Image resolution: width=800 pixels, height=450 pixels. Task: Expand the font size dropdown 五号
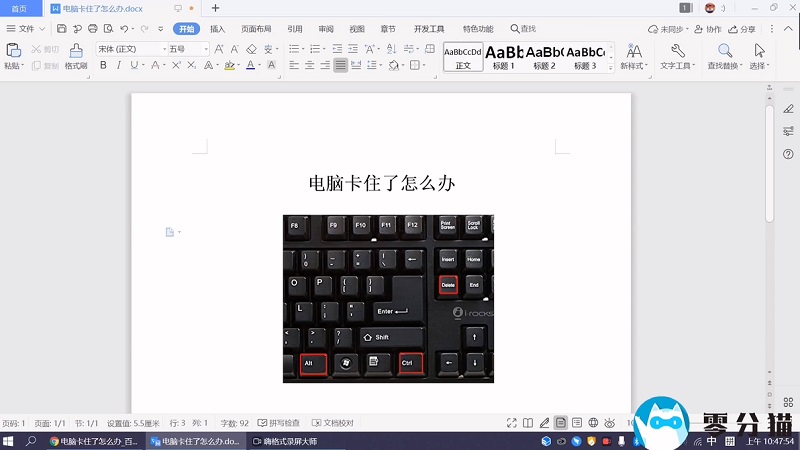[x=207, y=48]
